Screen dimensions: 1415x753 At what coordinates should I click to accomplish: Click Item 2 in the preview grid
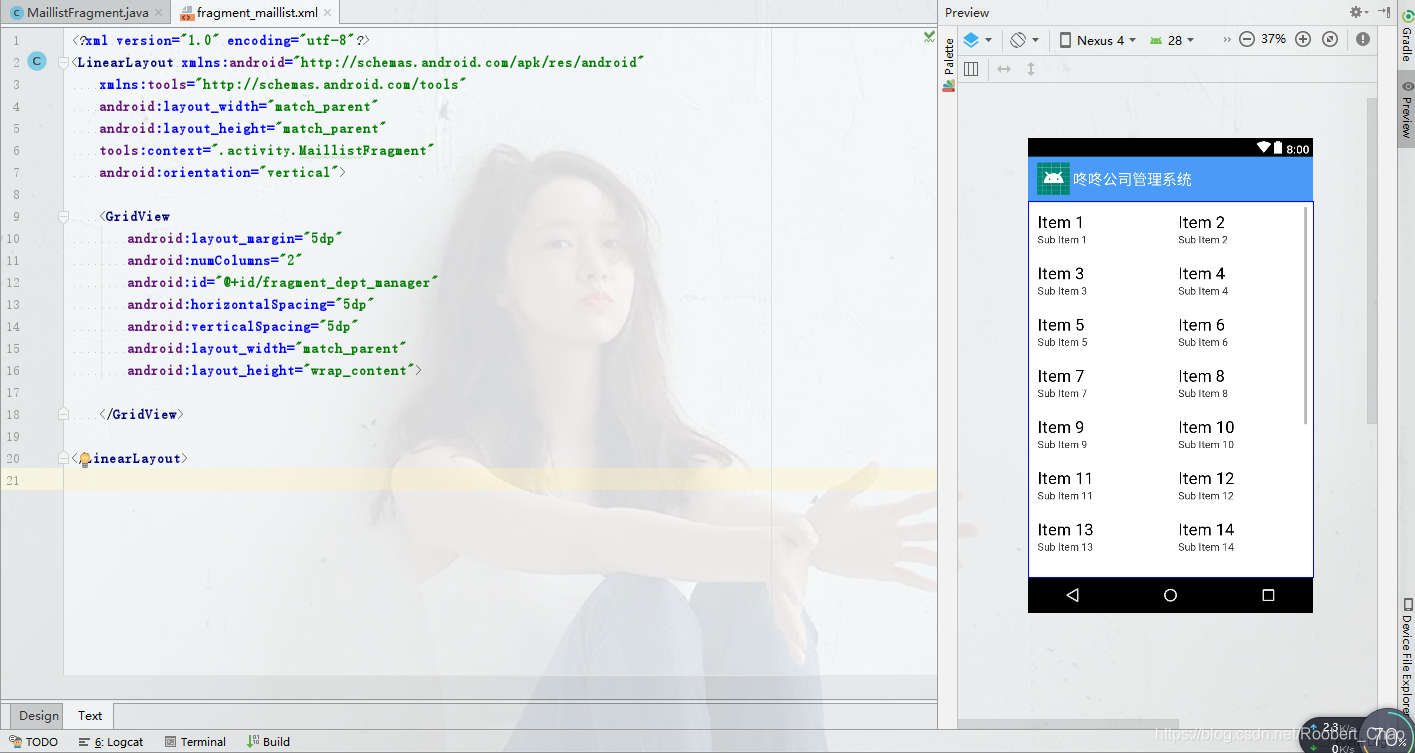tap(1202, 229)
